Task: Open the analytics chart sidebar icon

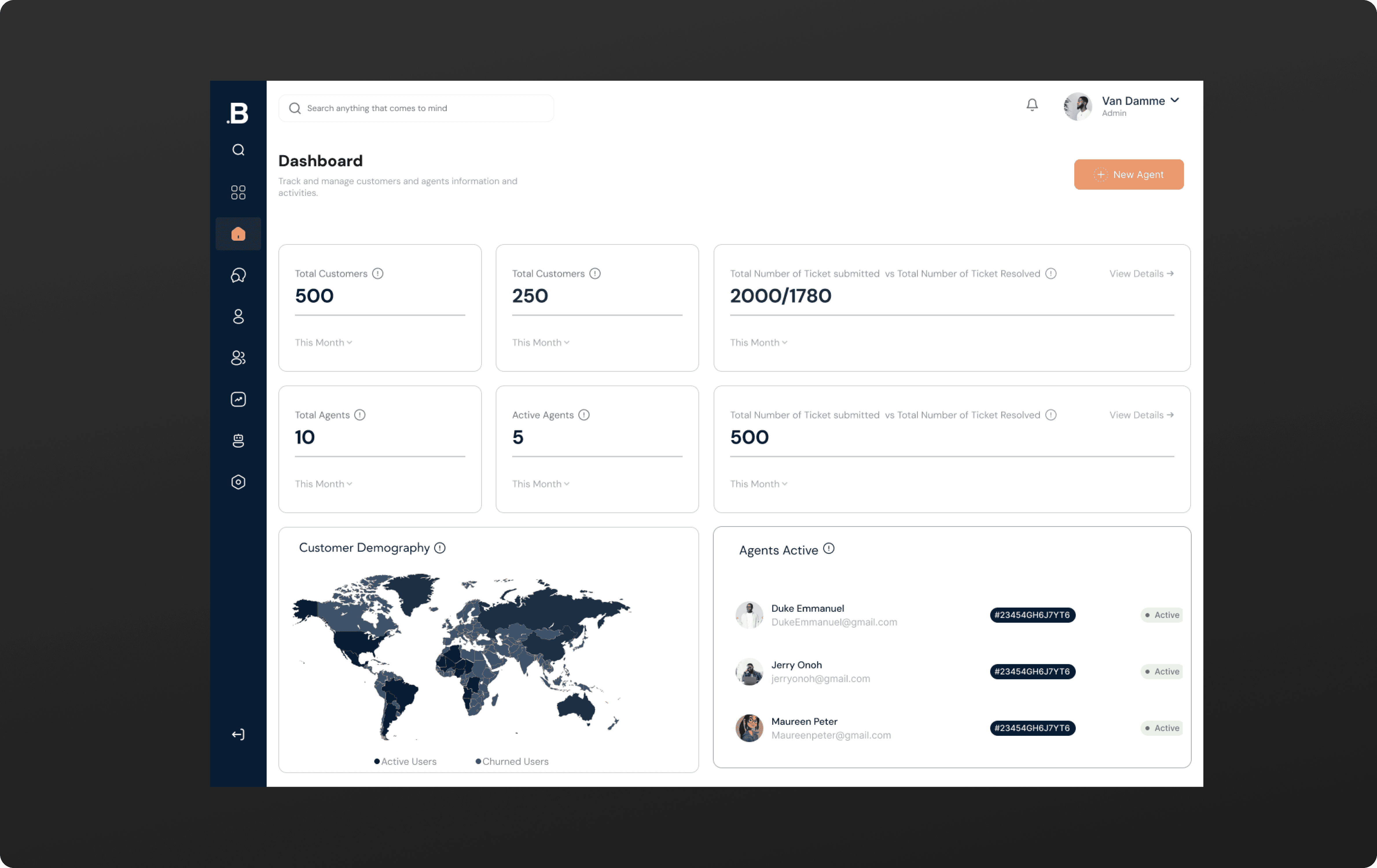Action: click(x=238, y=399)
